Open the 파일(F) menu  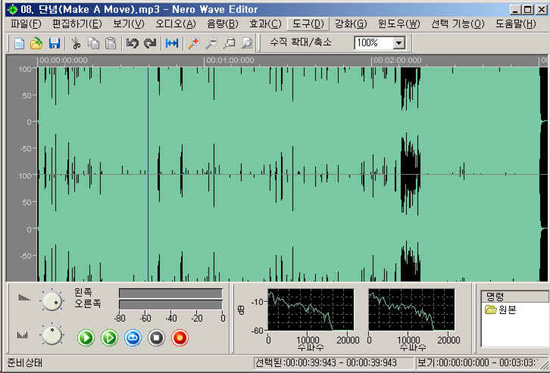[26, 24]
